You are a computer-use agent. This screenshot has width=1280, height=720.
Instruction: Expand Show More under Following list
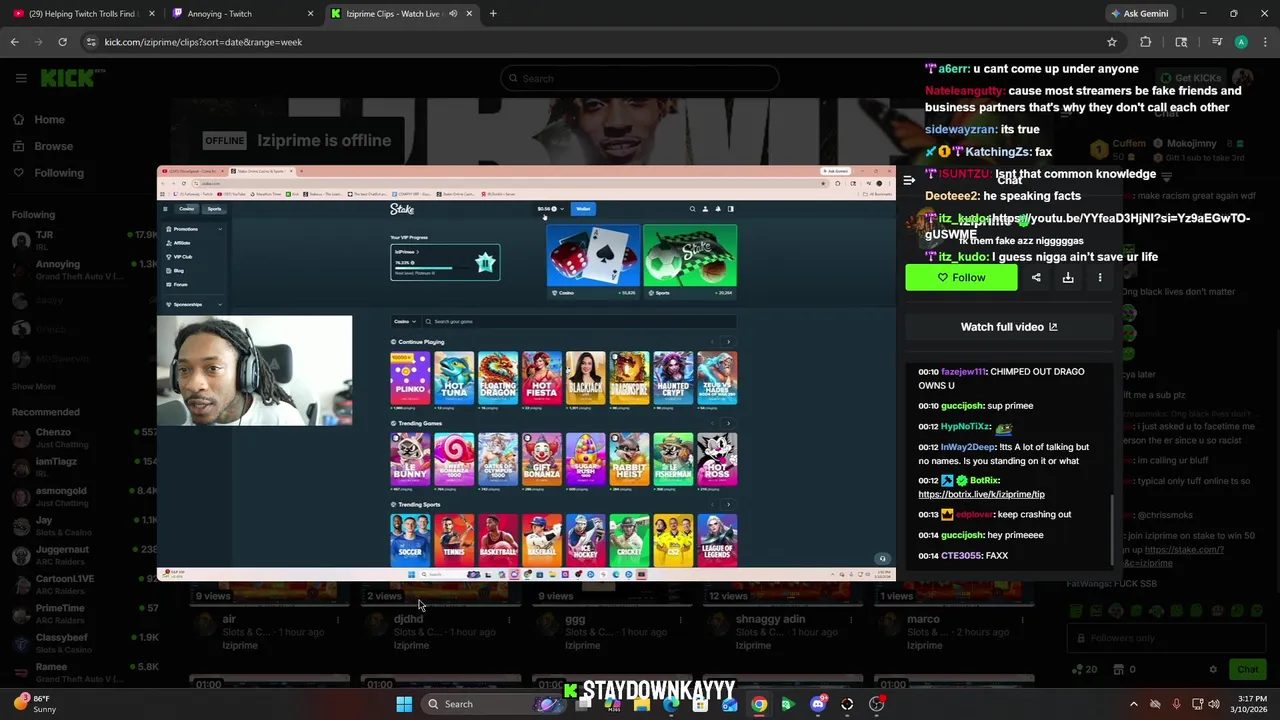pyautogui.click(x=34, y=386)
